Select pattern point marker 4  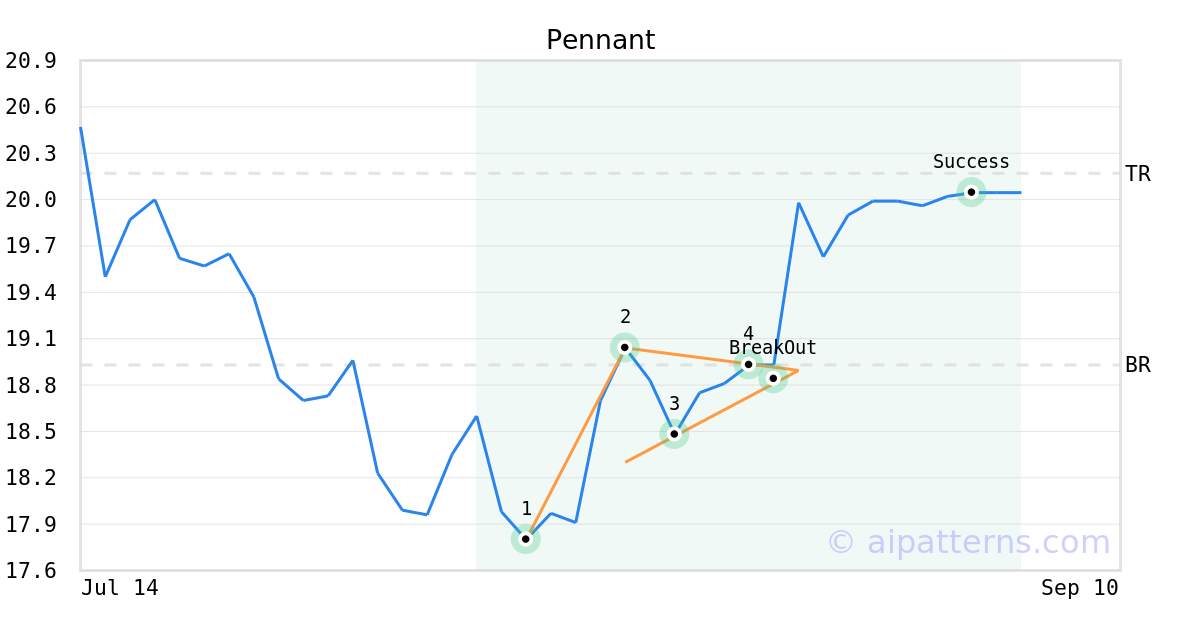(748, 364)
